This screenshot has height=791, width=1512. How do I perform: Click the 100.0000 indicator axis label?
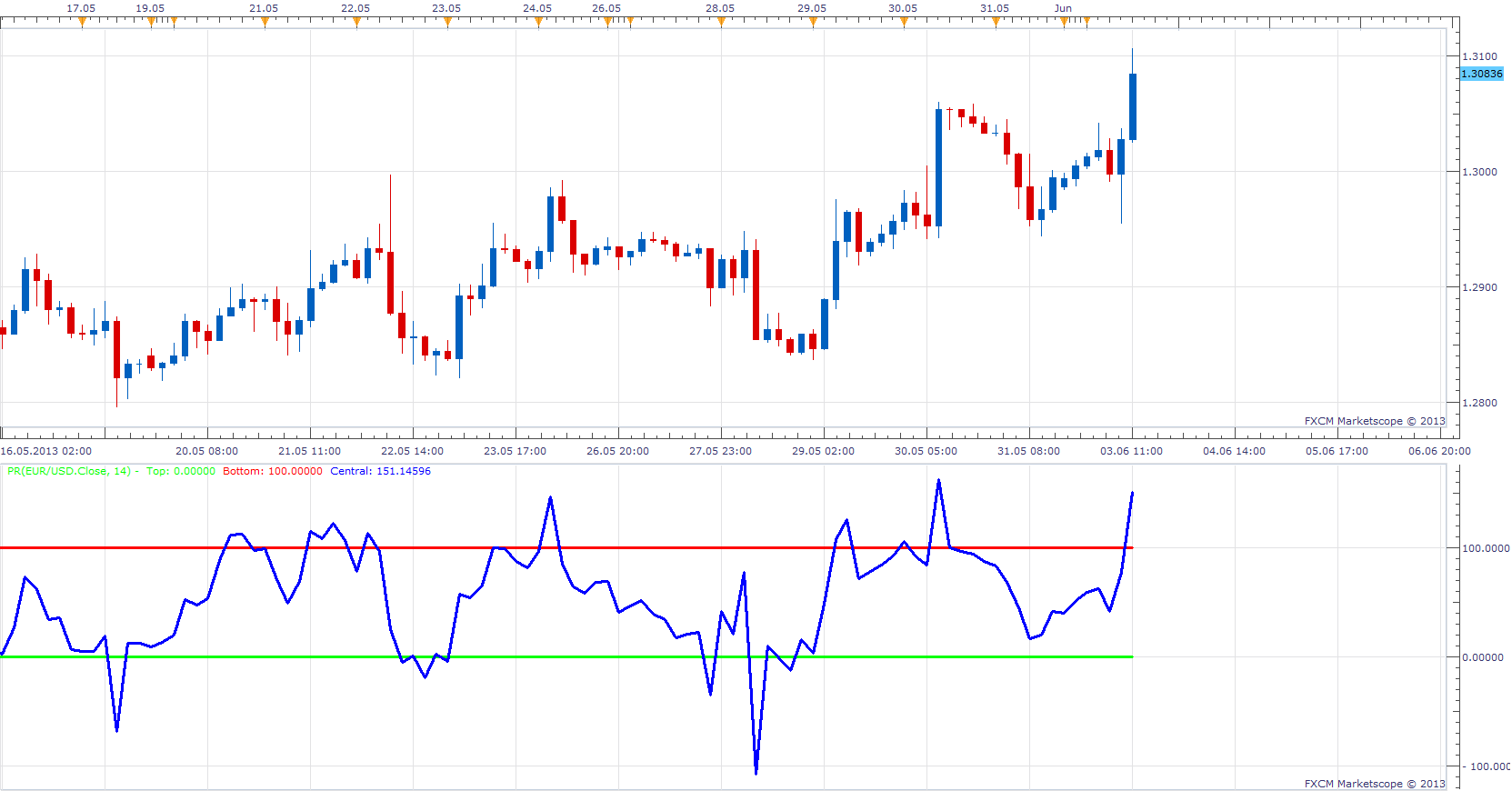(1486, 548)
